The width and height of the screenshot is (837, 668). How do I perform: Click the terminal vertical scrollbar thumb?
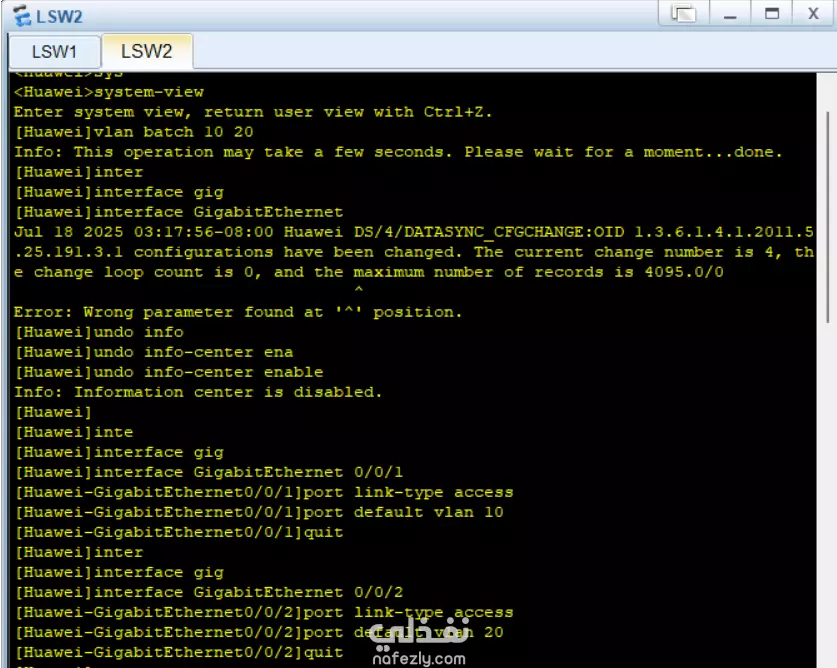tap(828, 216)
